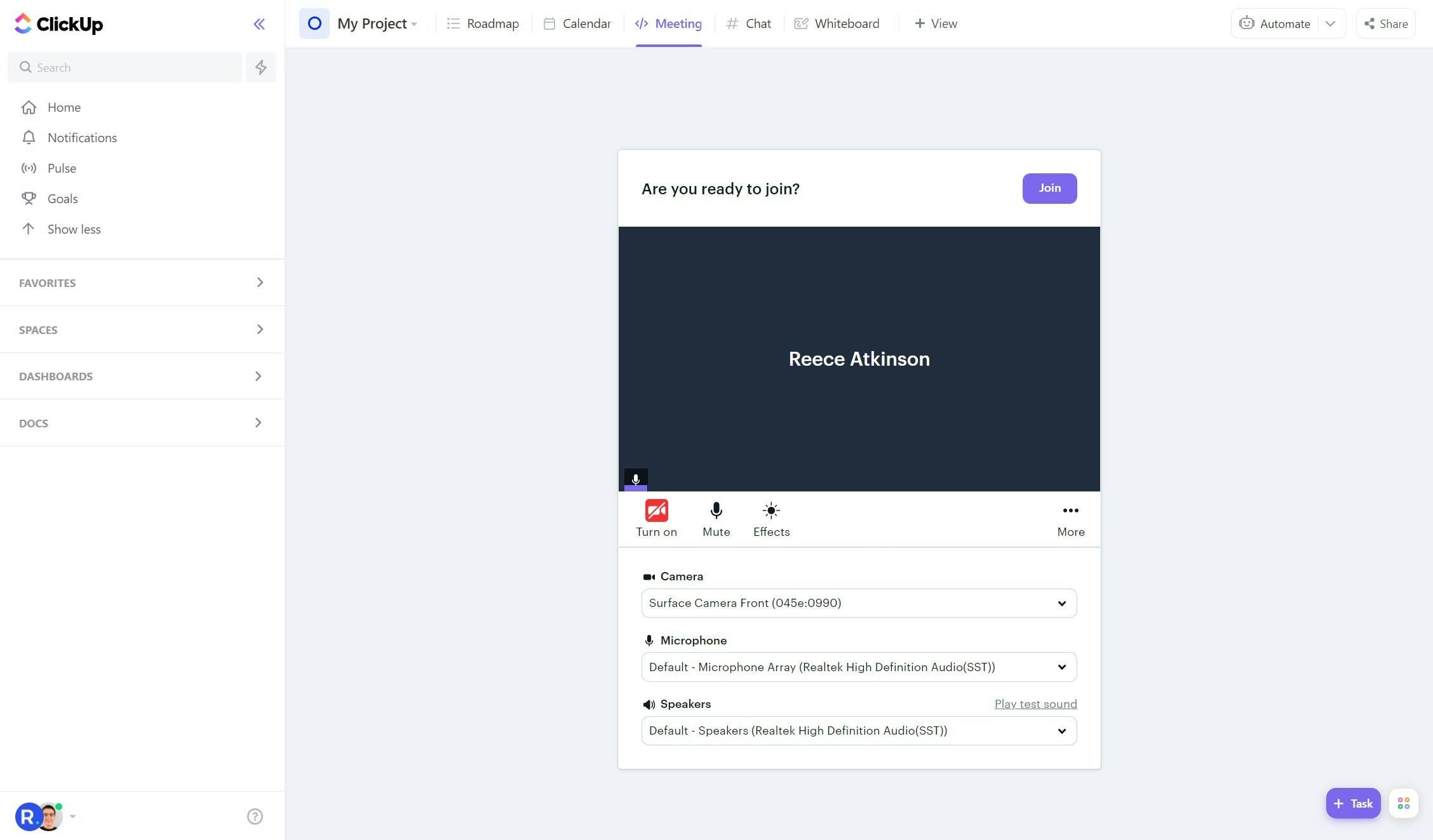Click the Speakers label icon
Viewport: 1433px width, 840px height.
tap(649, 704)
